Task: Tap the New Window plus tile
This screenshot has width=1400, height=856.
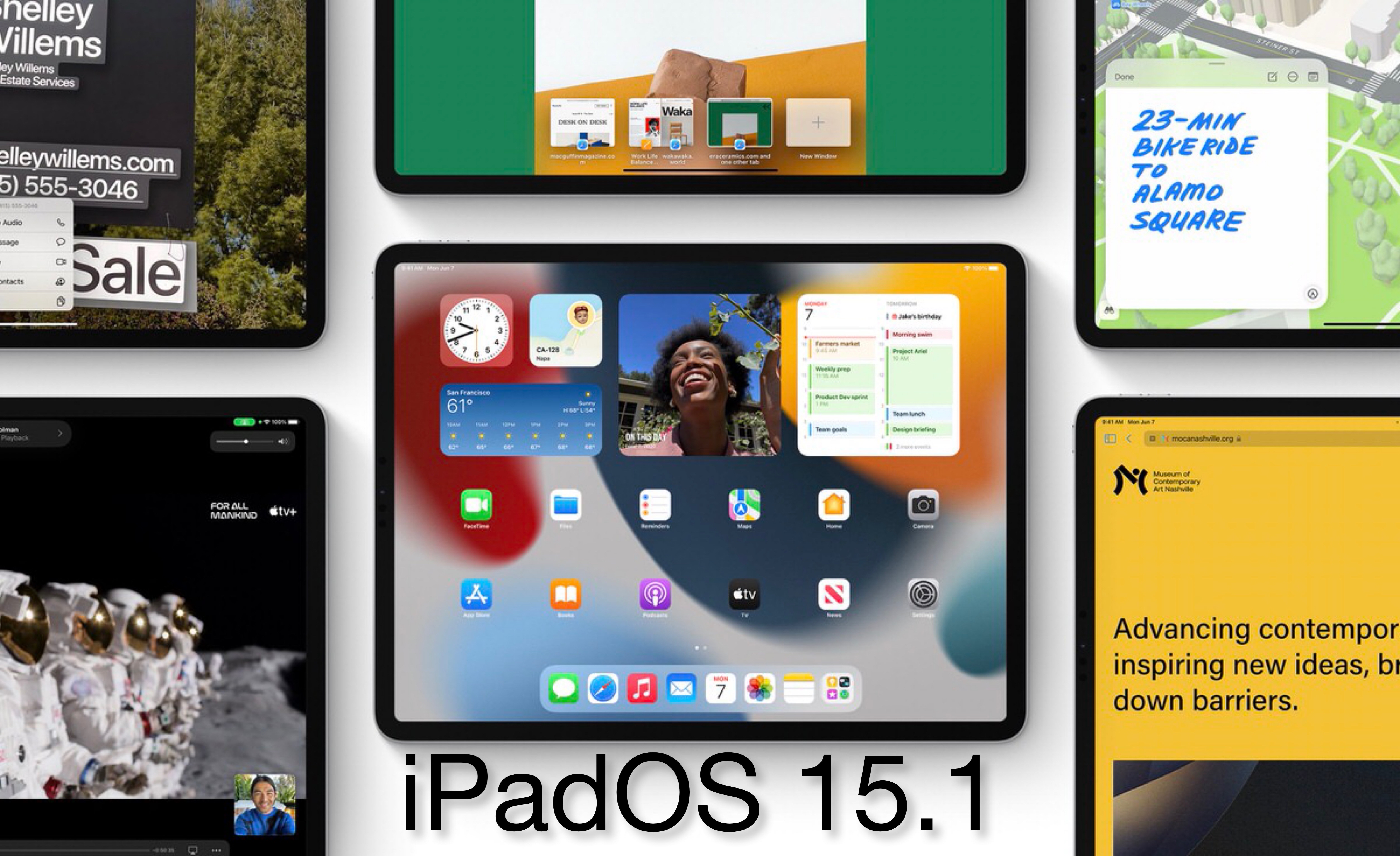Action: click(818, 123)
